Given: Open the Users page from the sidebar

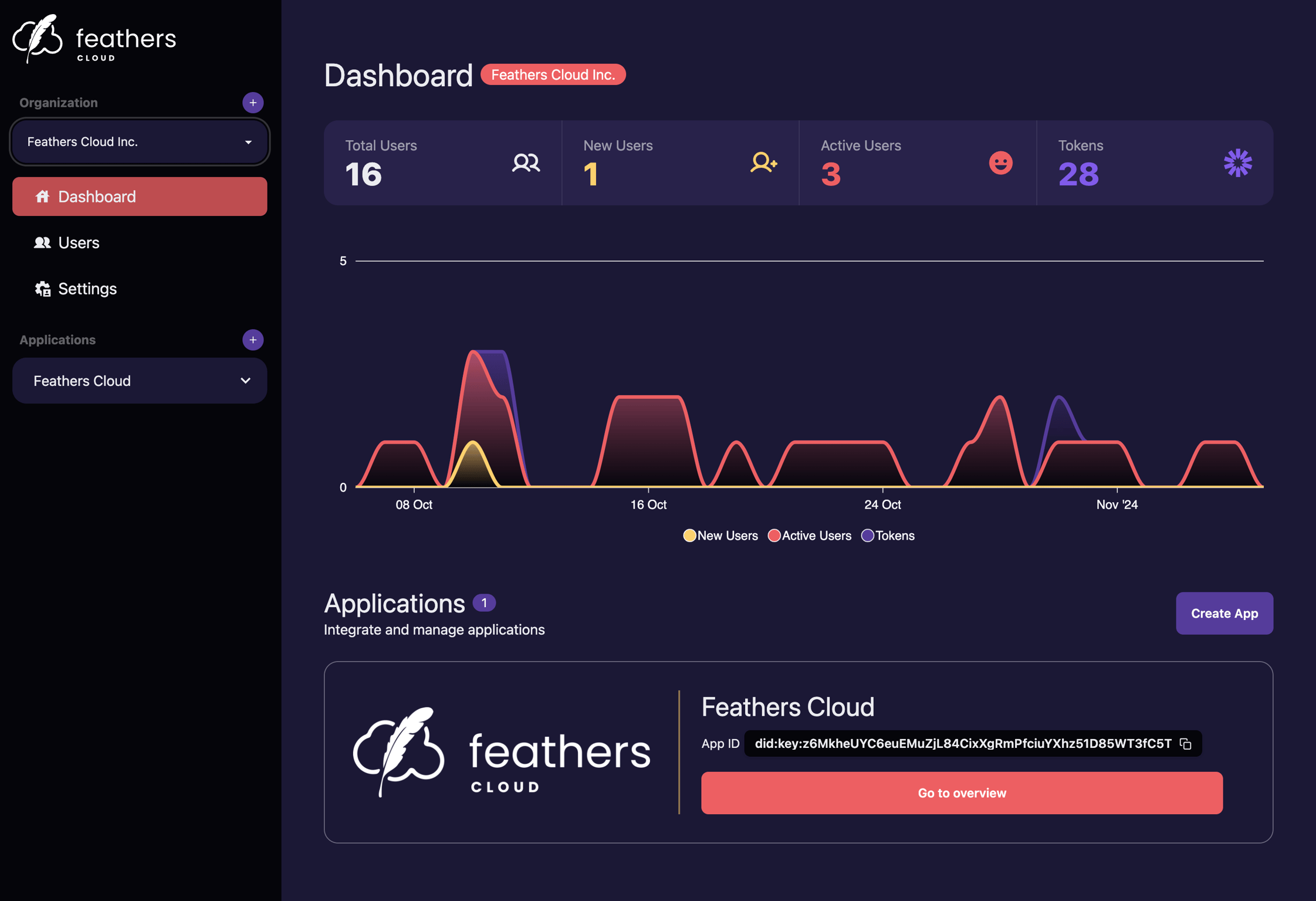Looking at the screenshot, I should 78,242.
